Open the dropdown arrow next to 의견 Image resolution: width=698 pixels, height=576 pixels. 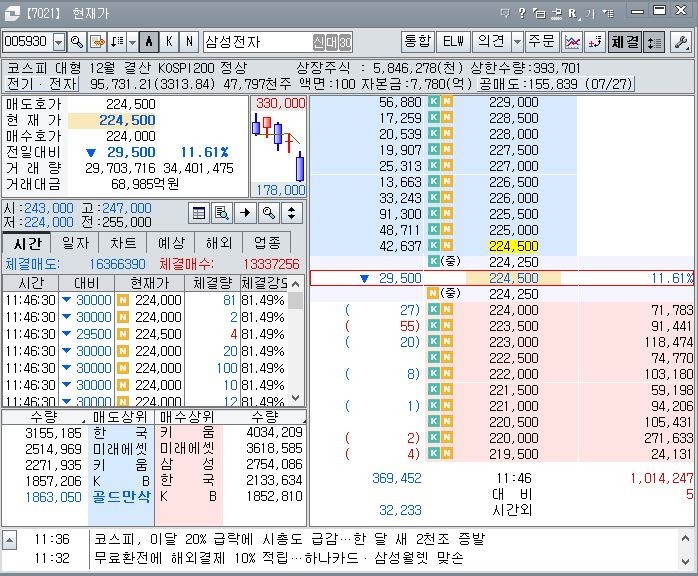pyautogui.click(x=517, y=42)
